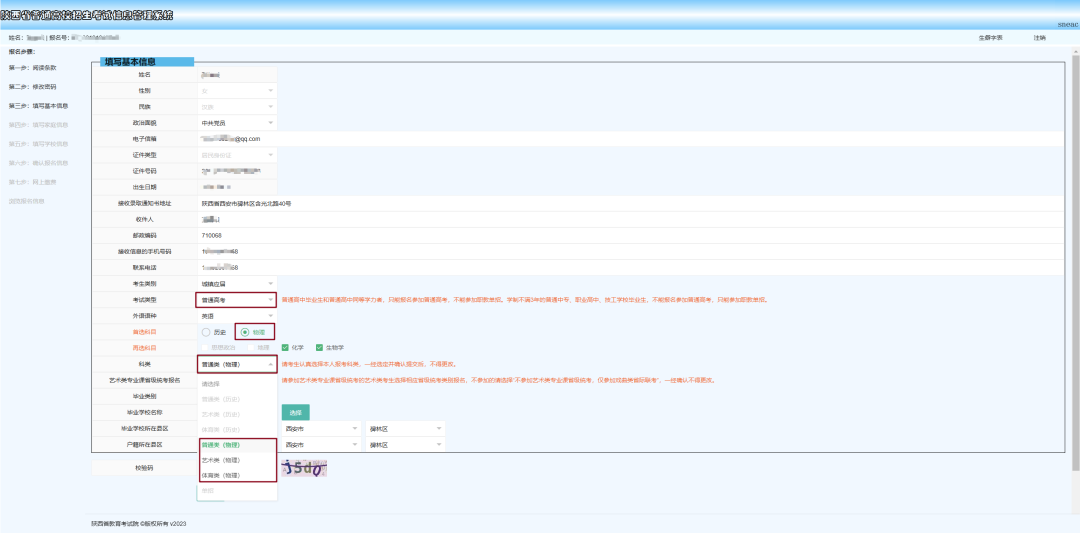The image size is (1080, 533).
Task: Choose 请选择 in 科类 list
Action: pos(237,384)
